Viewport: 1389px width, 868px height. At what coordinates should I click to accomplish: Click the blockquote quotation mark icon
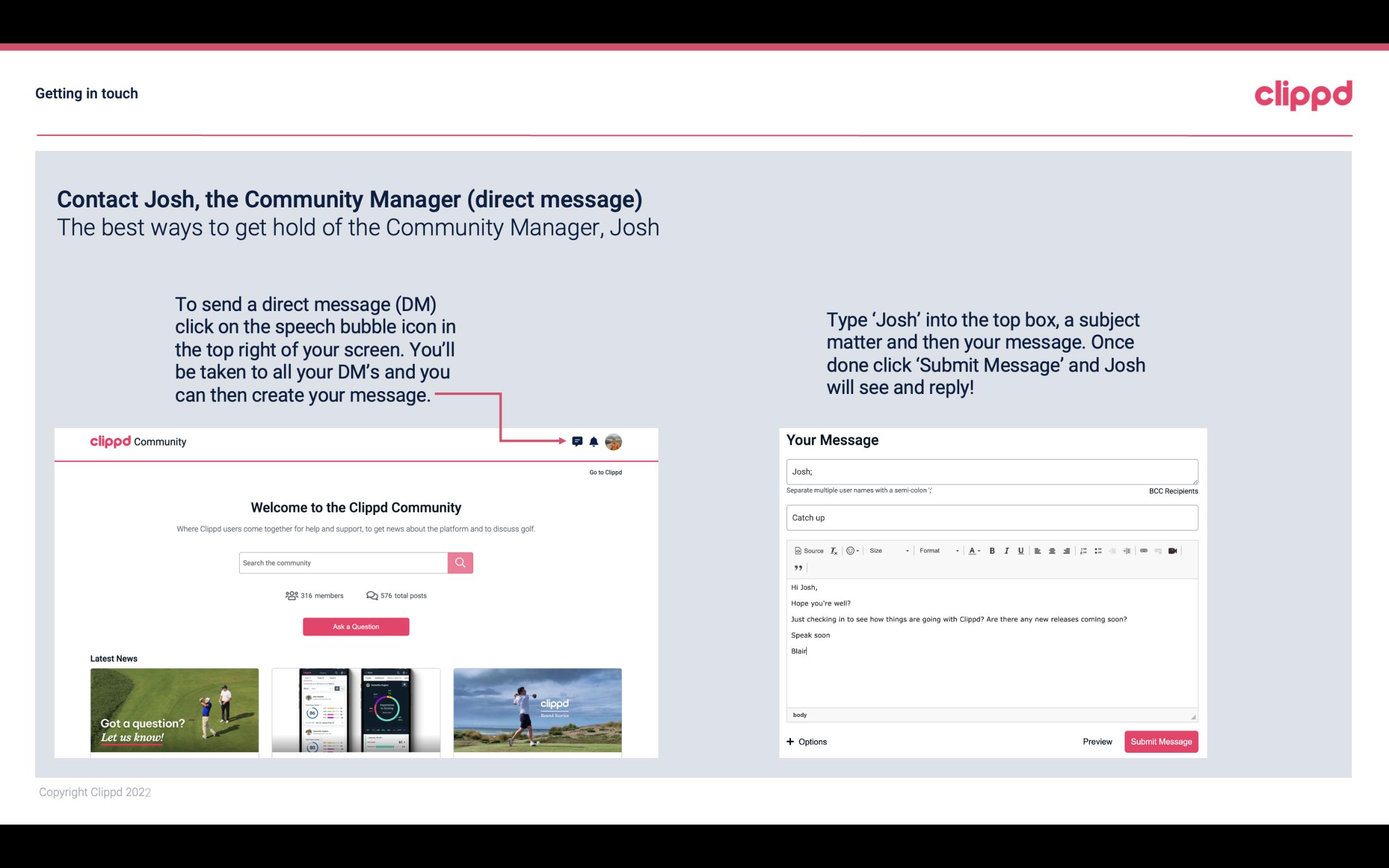797,567
